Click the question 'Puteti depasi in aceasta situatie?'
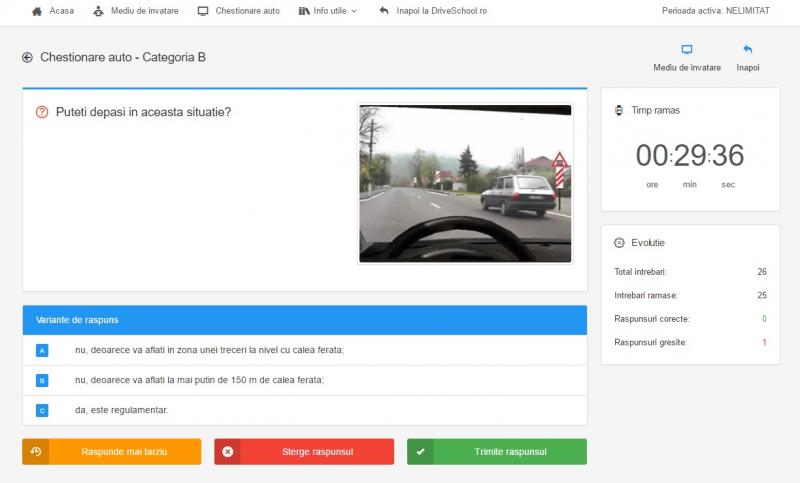Screen dimensions: 800x483 143,112
